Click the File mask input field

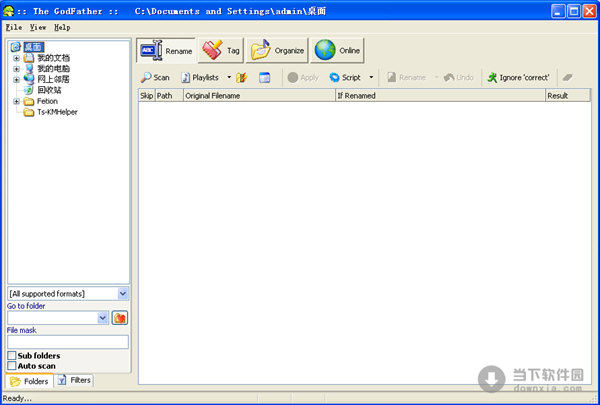tap(68, 342)
